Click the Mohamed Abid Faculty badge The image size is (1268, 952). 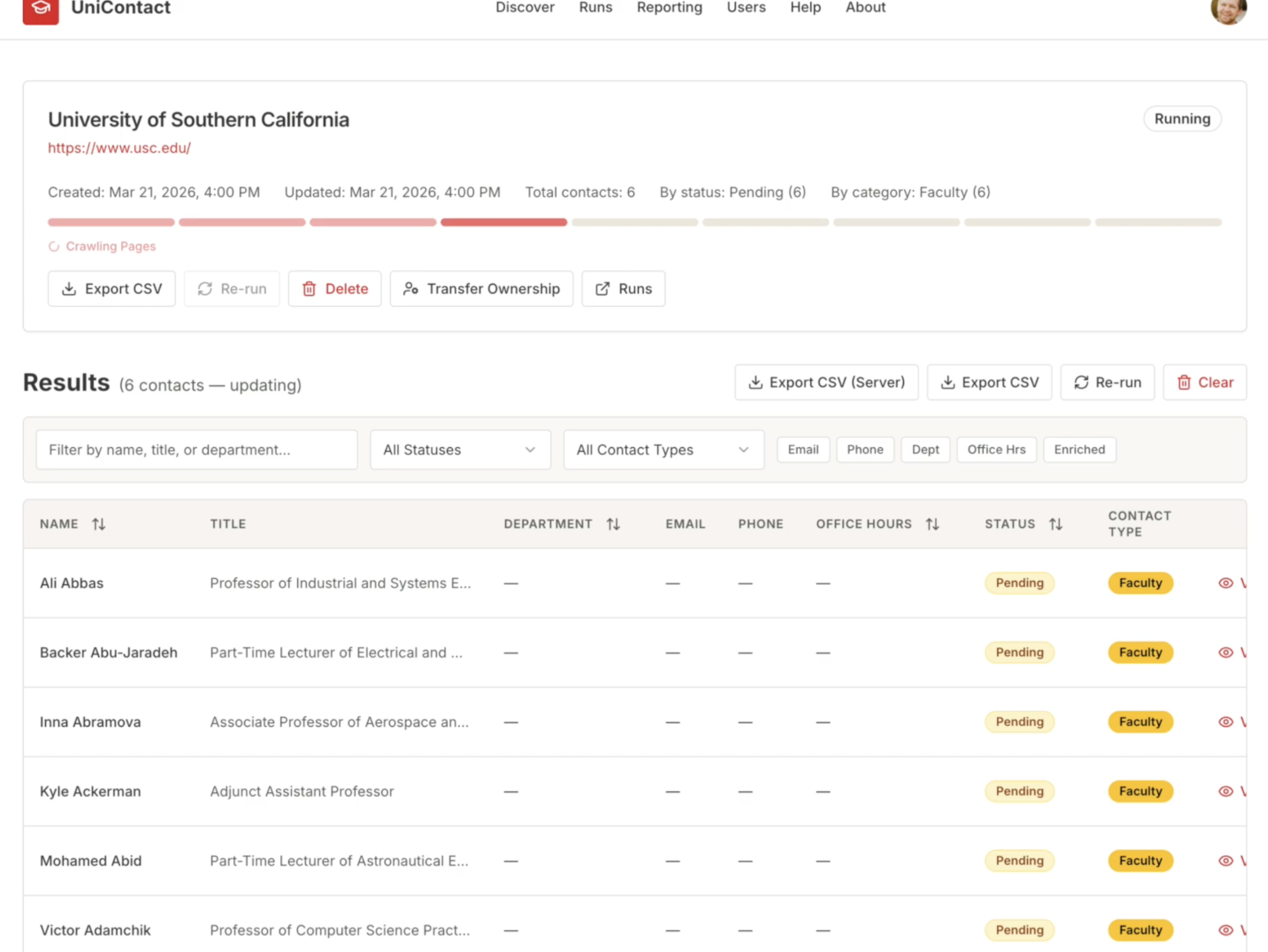(1140, 860)
